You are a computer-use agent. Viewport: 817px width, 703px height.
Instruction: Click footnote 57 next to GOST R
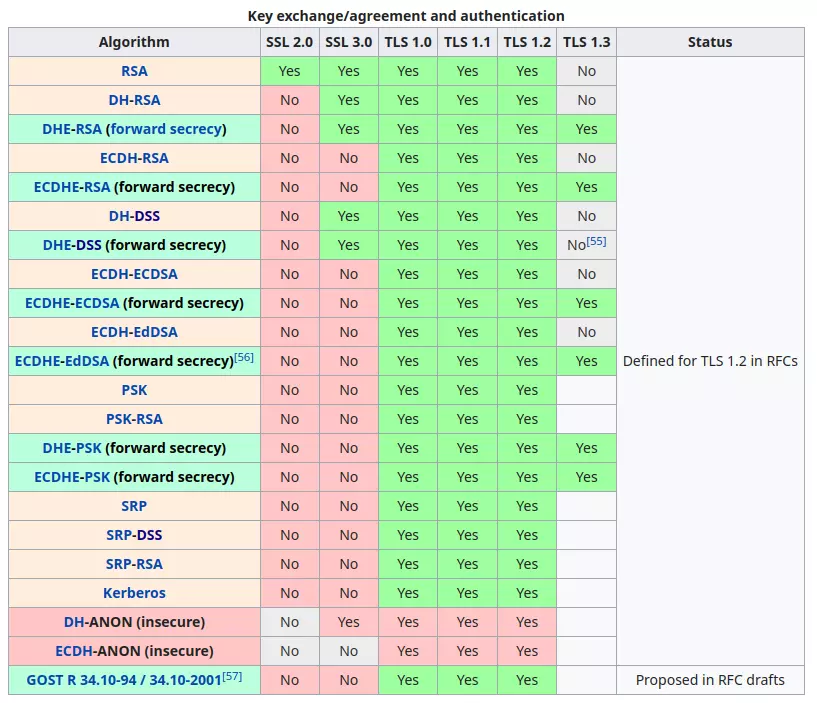232,676
